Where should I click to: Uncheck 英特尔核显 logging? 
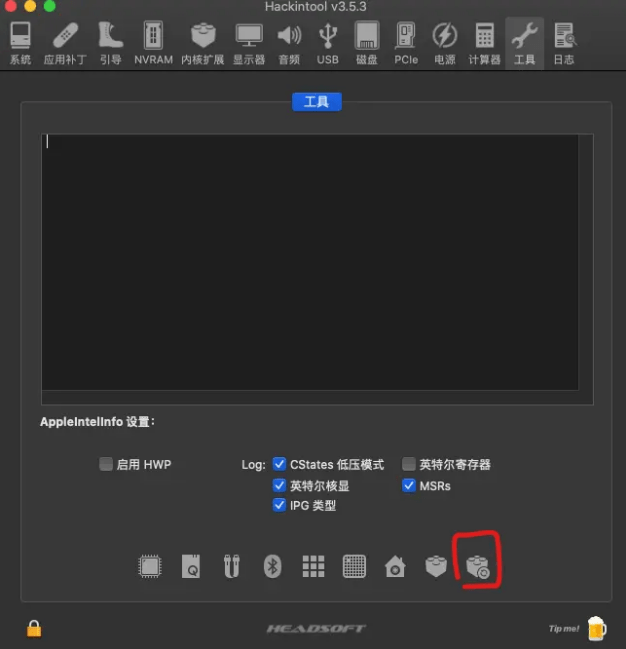click(x=279, y=485)
